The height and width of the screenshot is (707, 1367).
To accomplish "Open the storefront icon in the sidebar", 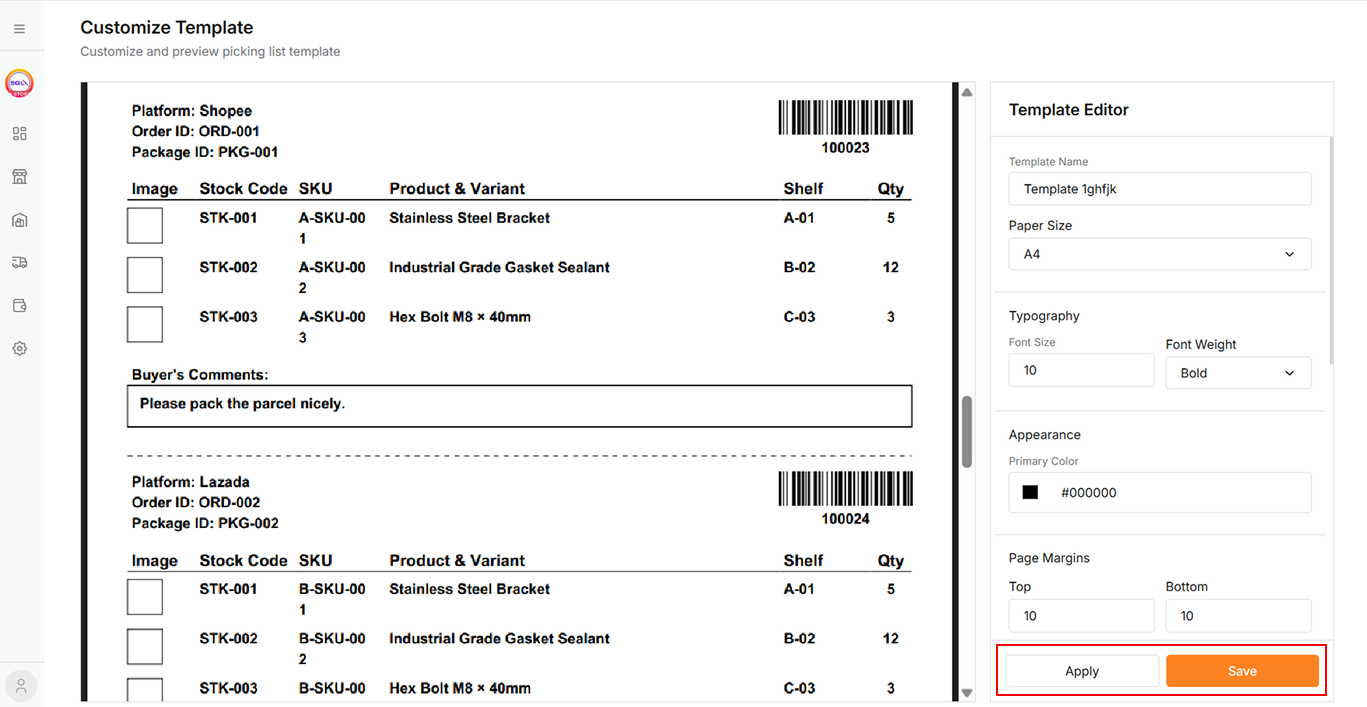I will click(19, 177).
